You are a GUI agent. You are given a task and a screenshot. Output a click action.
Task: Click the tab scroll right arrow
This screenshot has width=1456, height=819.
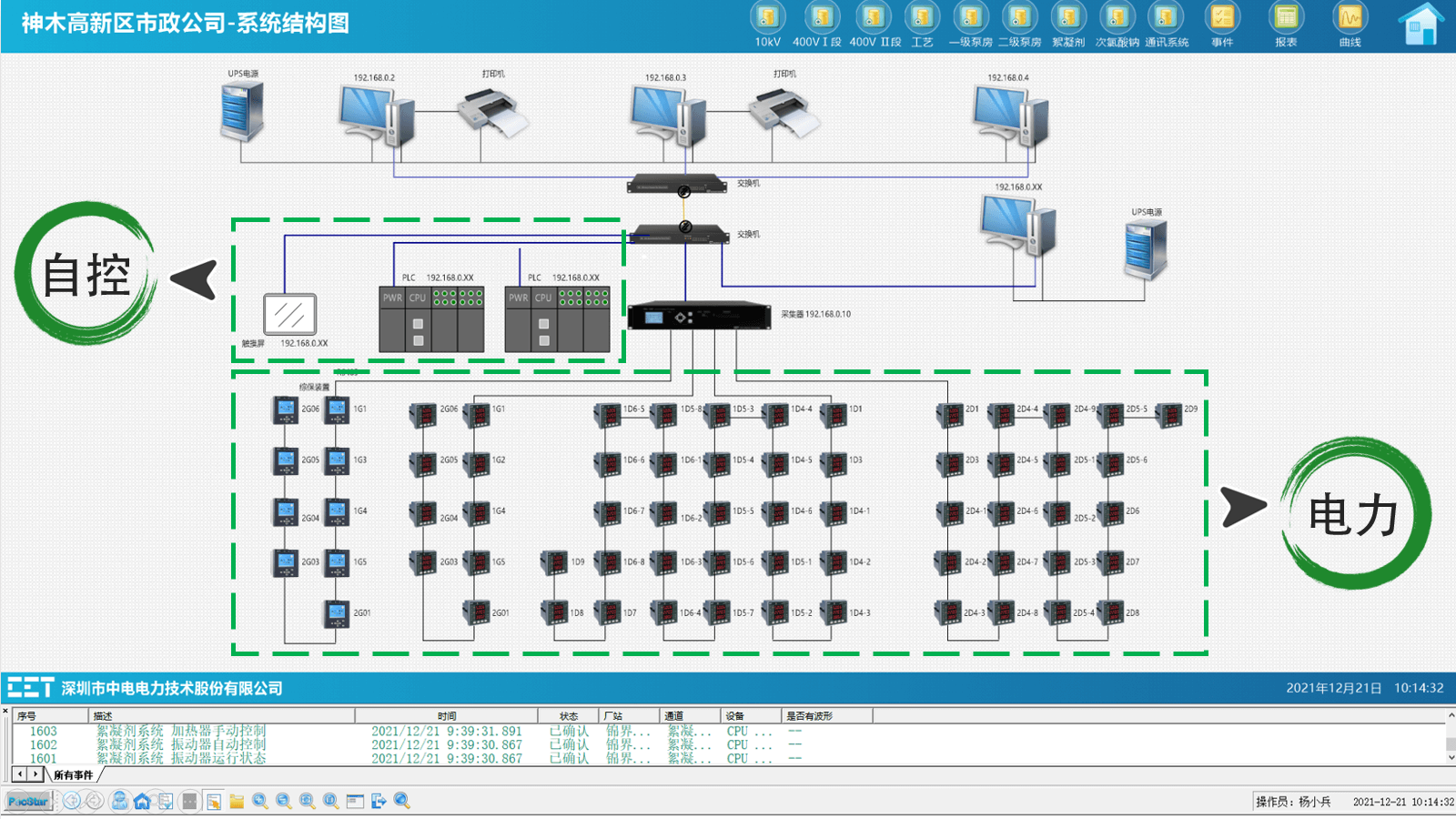(35, 774)
